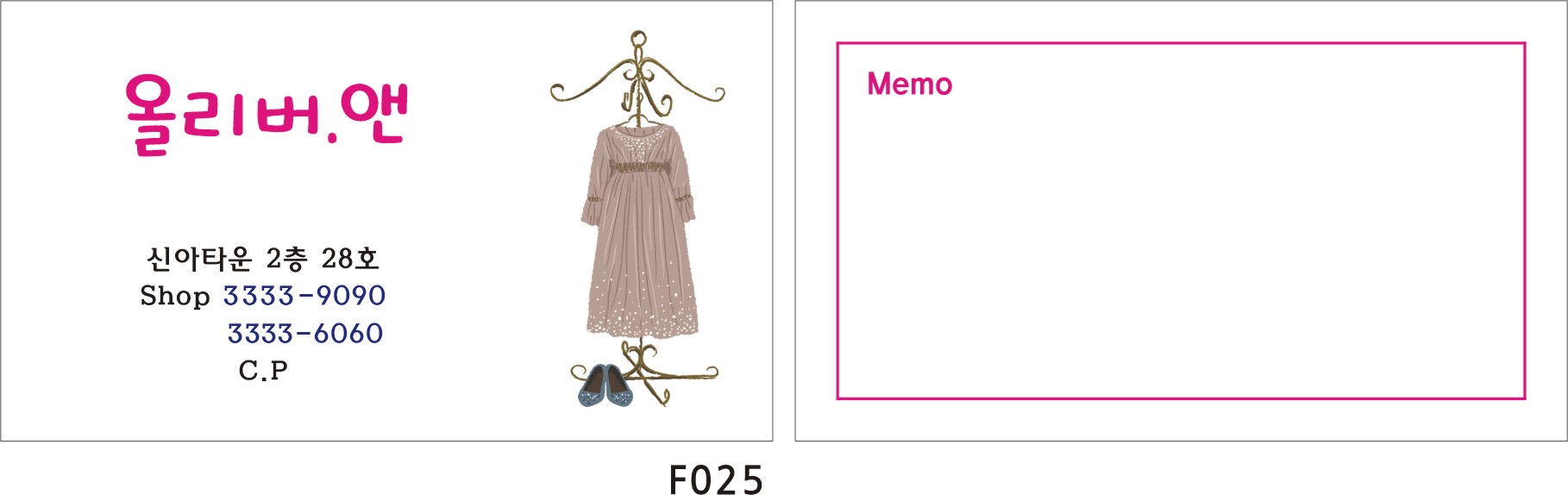Click the dress's beaded neckline detail
The image size is (1568, 495).
(638, 141)
